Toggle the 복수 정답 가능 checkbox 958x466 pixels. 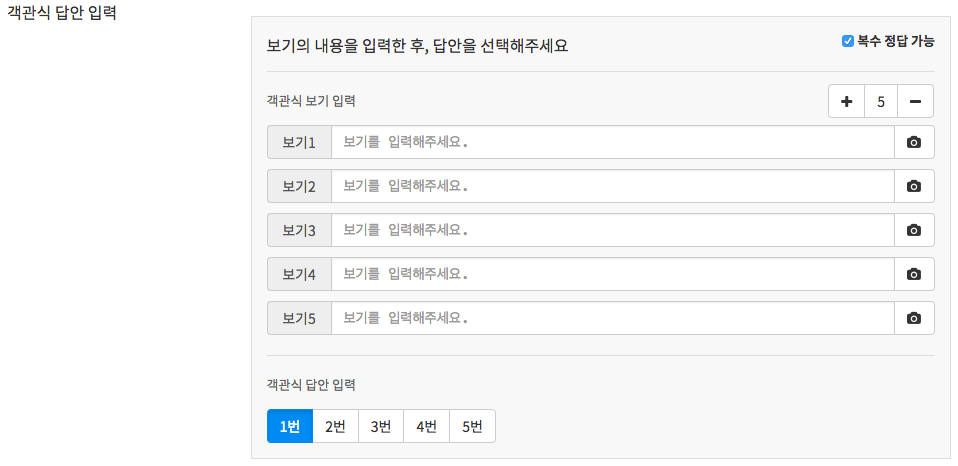pyautogui.click(x=848, y=41)
